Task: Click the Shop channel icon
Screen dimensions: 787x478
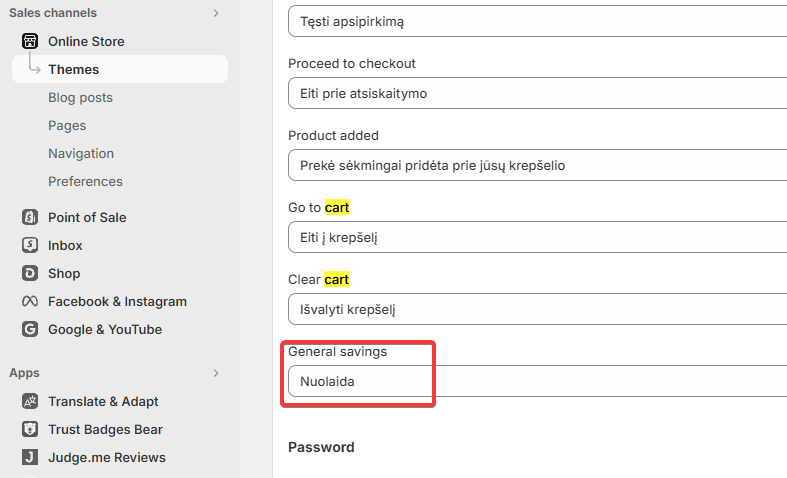Action: (x=29, y=273)
